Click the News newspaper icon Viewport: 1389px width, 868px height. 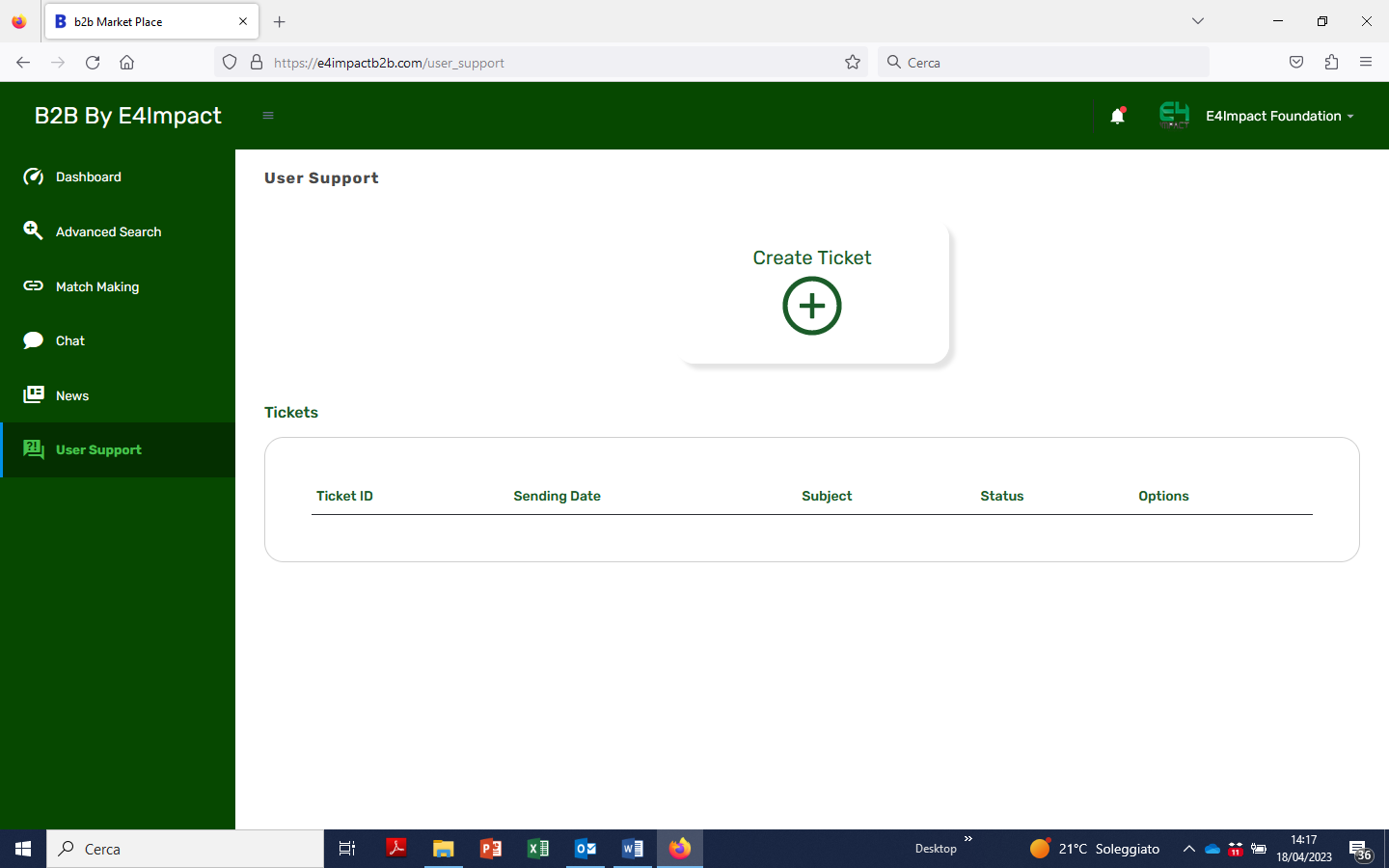tap(34, 394)
